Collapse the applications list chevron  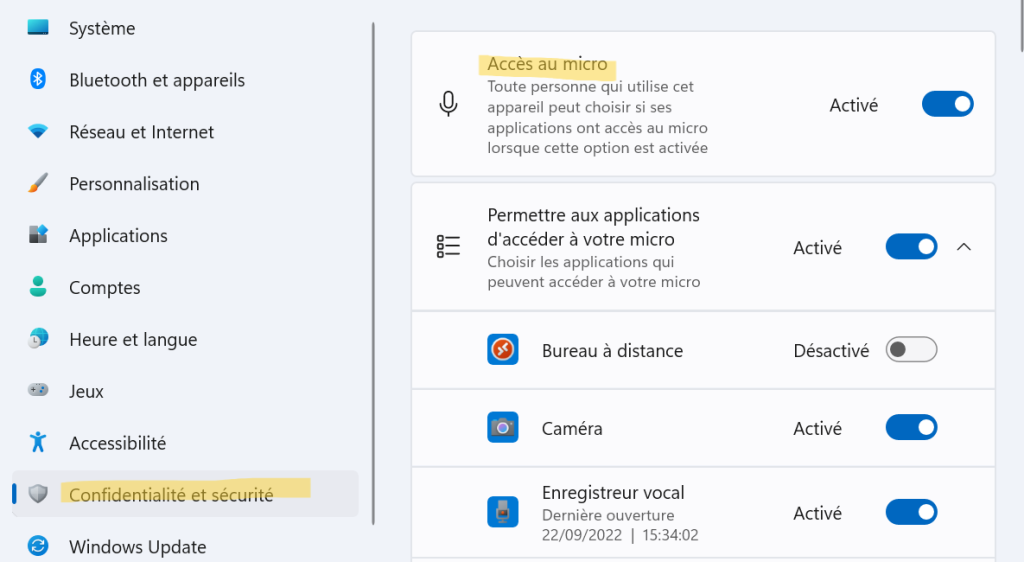(x=964, y=247)
